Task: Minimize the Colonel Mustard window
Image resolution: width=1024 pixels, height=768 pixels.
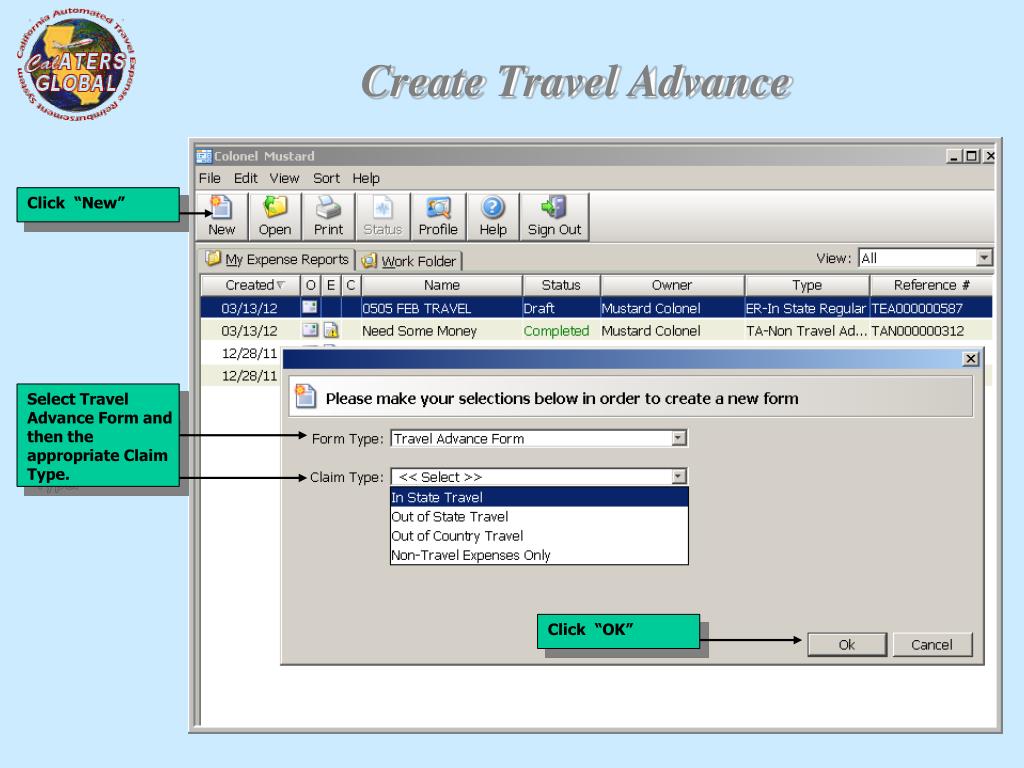Action: tap(954, 156)
